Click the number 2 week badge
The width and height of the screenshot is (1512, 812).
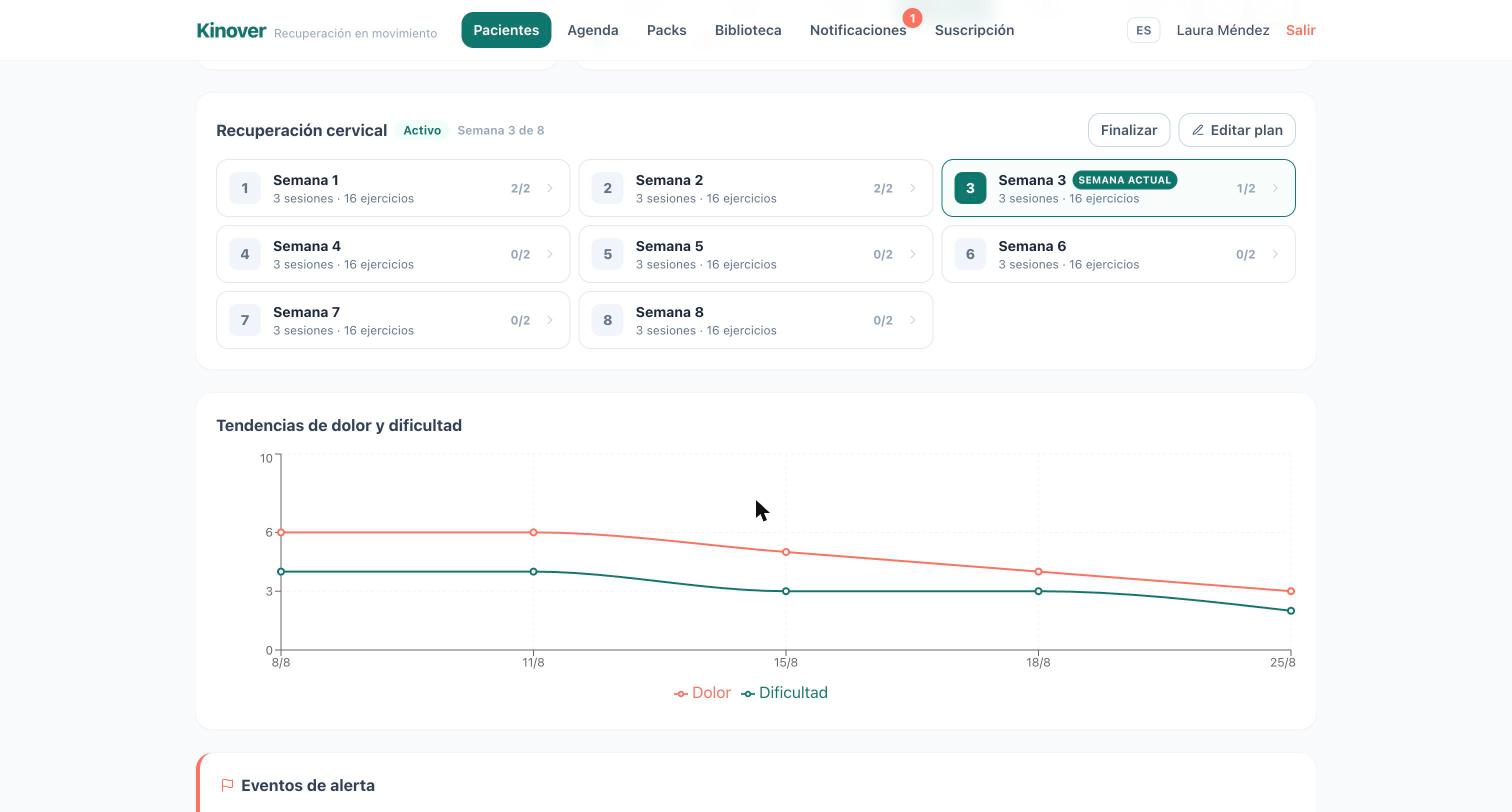pyautogui.click(x=607, y=188)
